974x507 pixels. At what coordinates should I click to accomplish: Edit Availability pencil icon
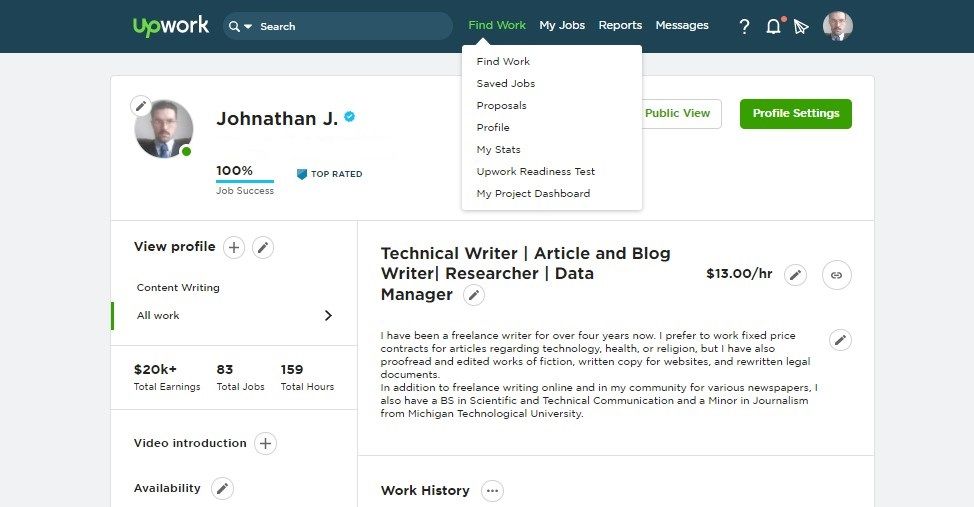(x=222, y=488)
